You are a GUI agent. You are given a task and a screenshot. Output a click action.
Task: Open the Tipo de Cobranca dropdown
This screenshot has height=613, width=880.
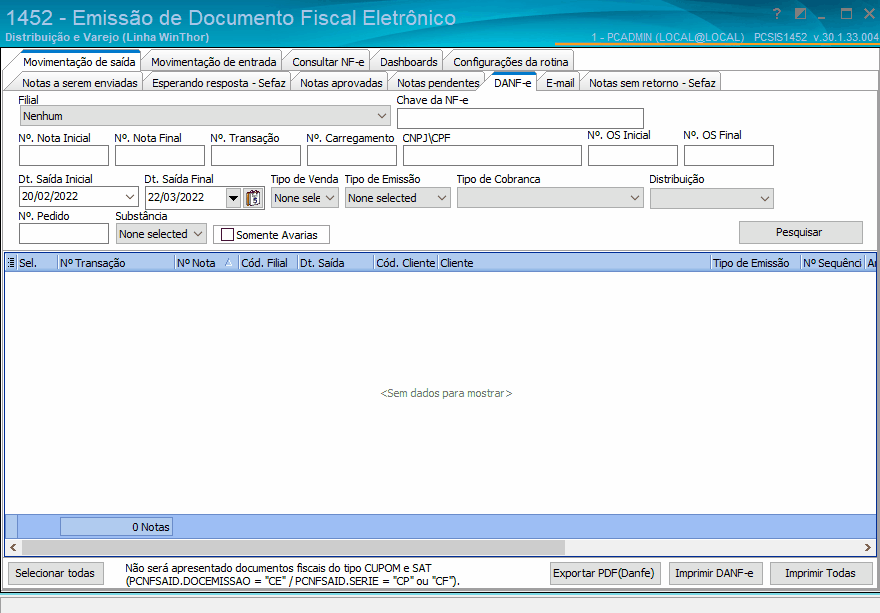(635, 198)
